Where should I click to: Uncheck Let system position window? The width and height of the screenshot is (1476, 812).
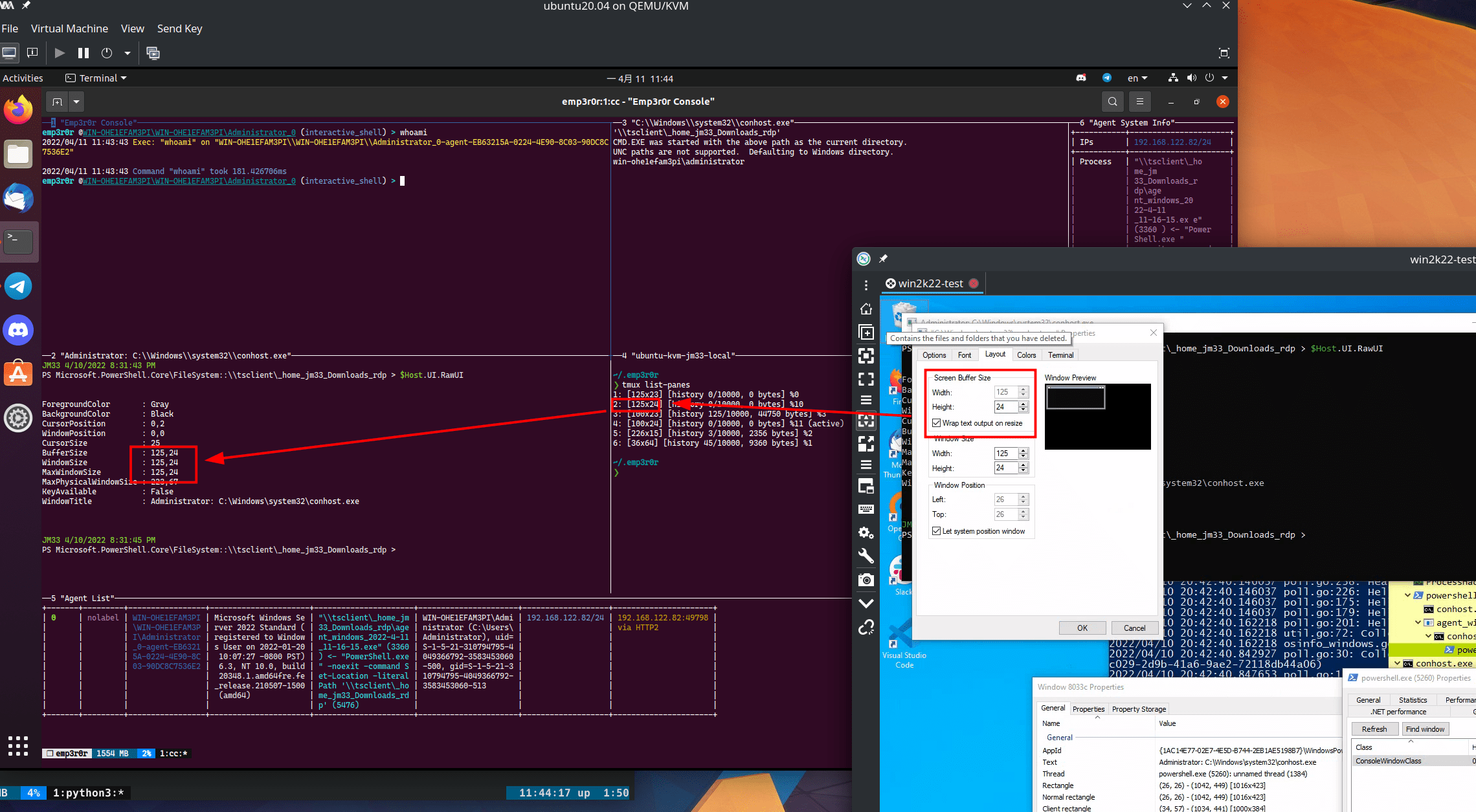(937, 531)
